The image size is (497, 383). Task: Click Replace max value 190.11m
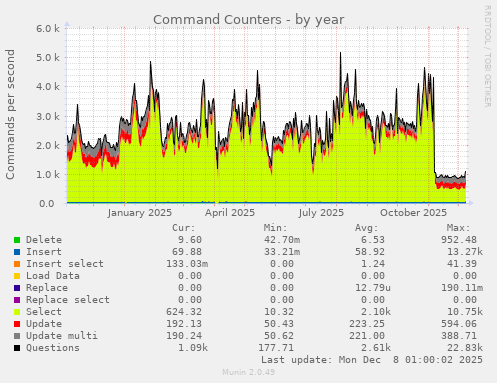click(462, 288)
